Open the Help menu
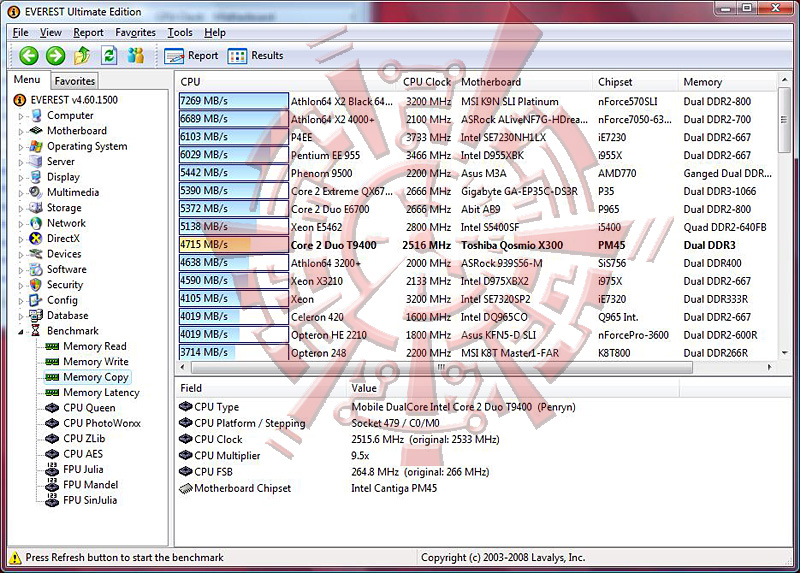 coord(215,33)
